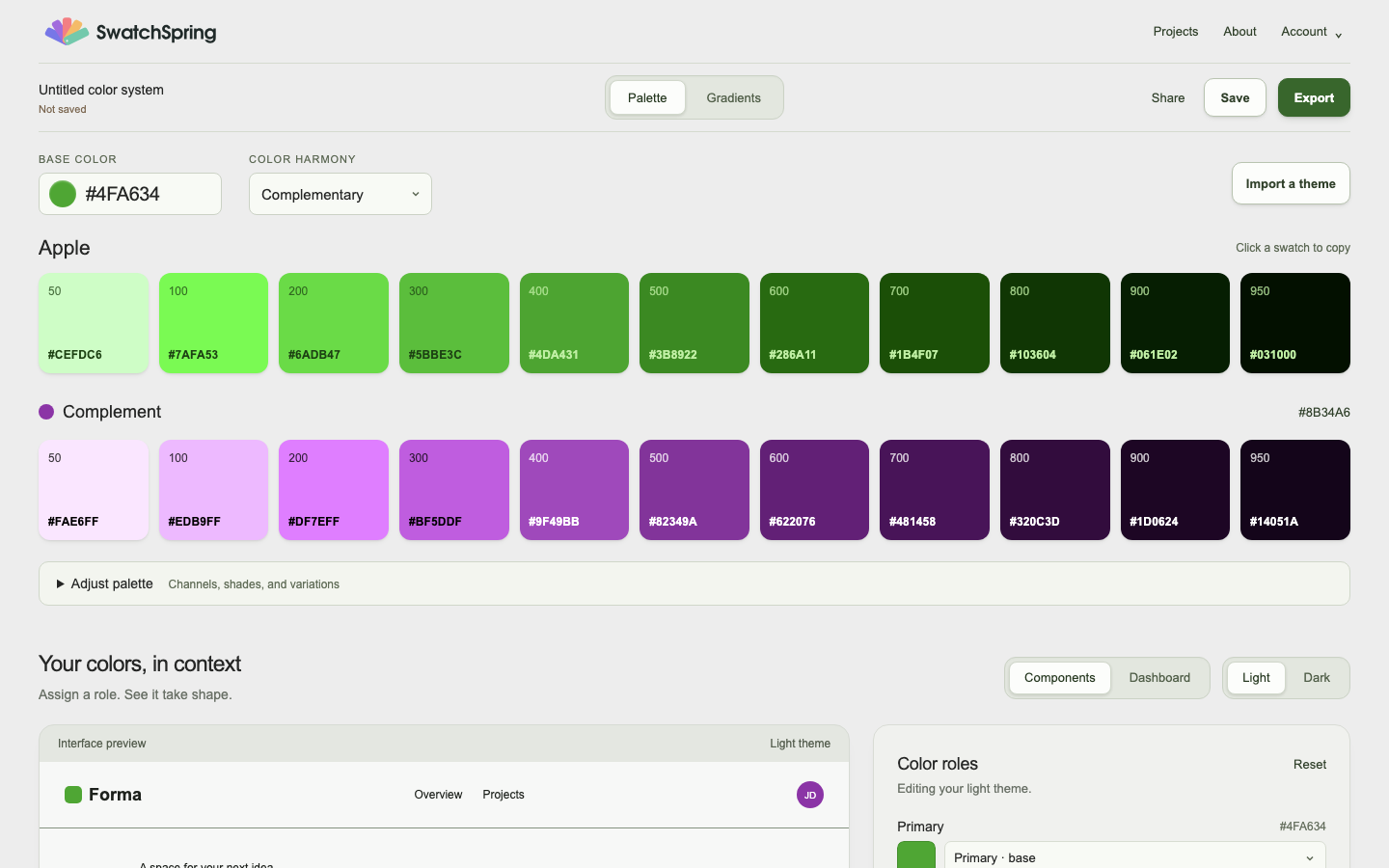The width and height of the screenshot is (1389, 868).
Task: Copy the Apple 500 swatch #3B8922
Action: pyautogui.click(x=694, y=323)
